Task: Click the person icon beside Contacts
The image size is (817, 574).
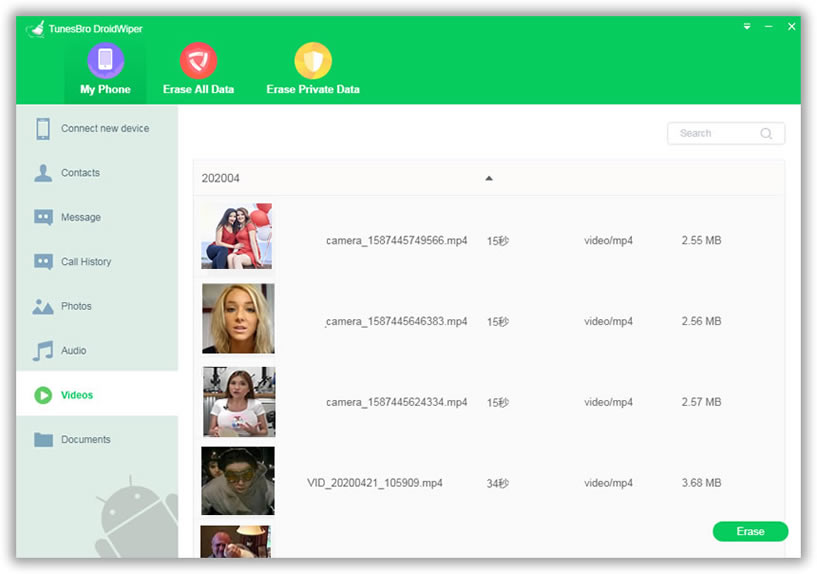Action: (43, 173)
